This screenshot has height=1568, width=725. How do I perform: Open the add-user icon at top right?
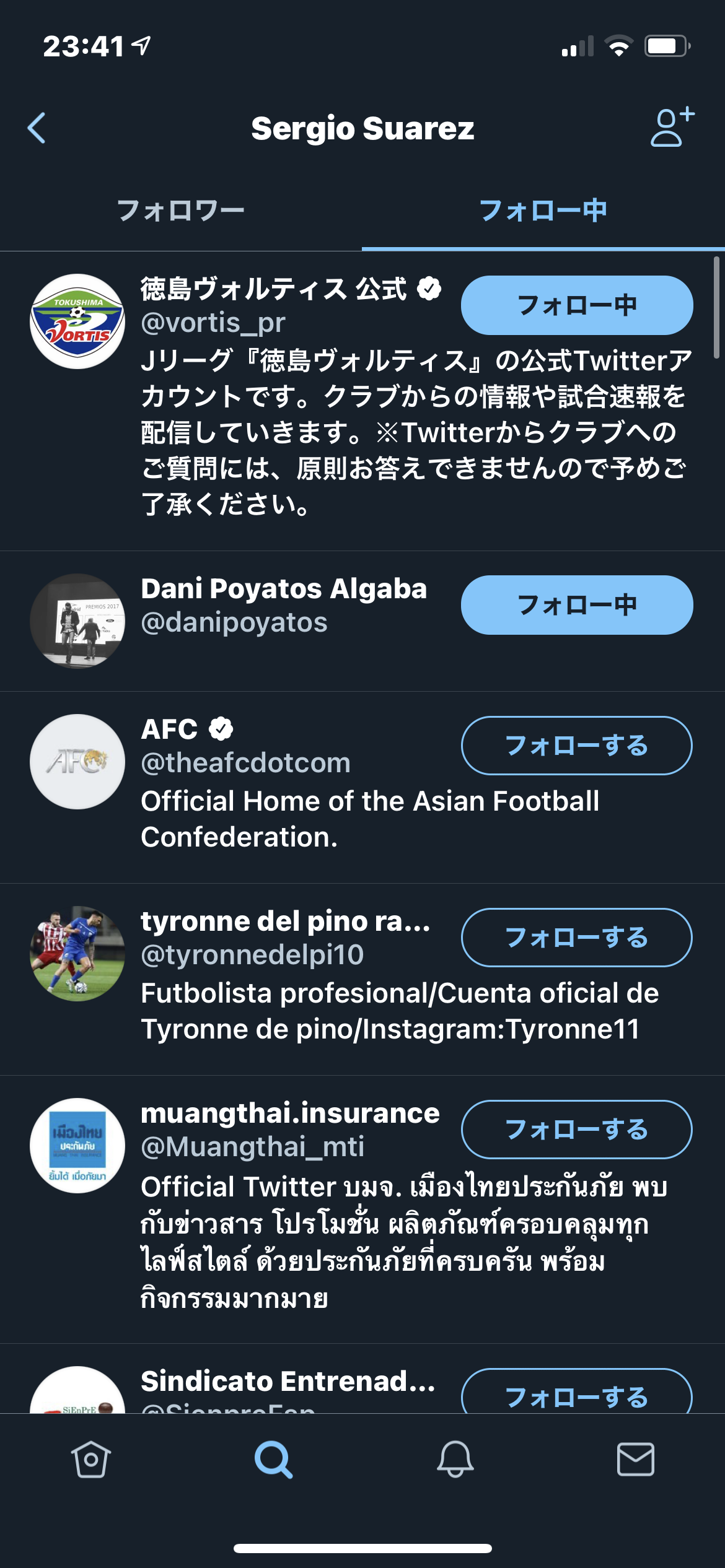[672, 127]
